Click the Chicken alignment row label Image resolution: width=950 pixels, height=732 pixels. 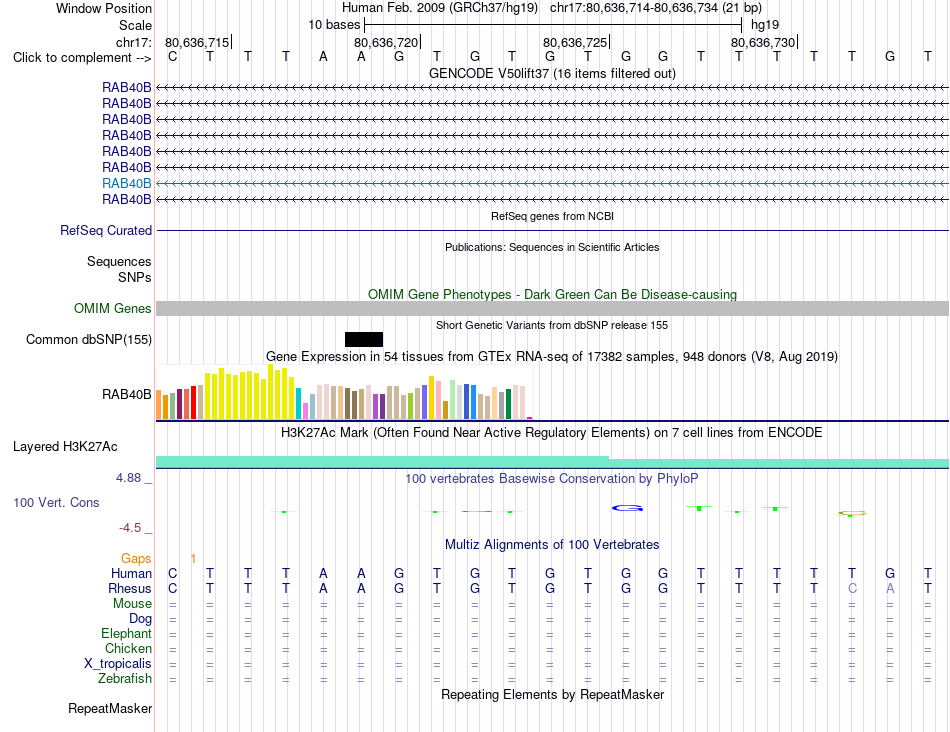click(128, 648)
